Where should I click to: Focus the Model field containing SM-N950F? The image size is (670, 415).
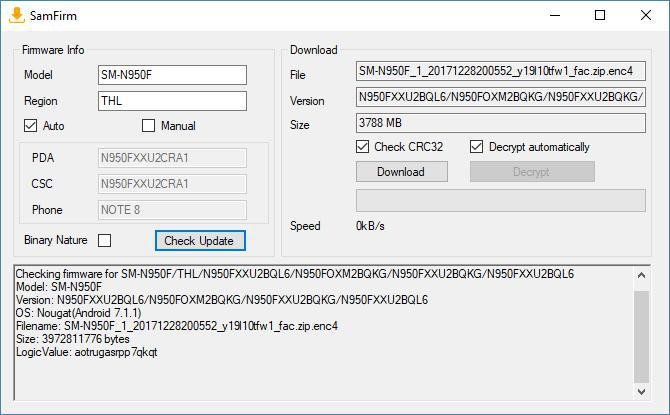tap(172, 75)
